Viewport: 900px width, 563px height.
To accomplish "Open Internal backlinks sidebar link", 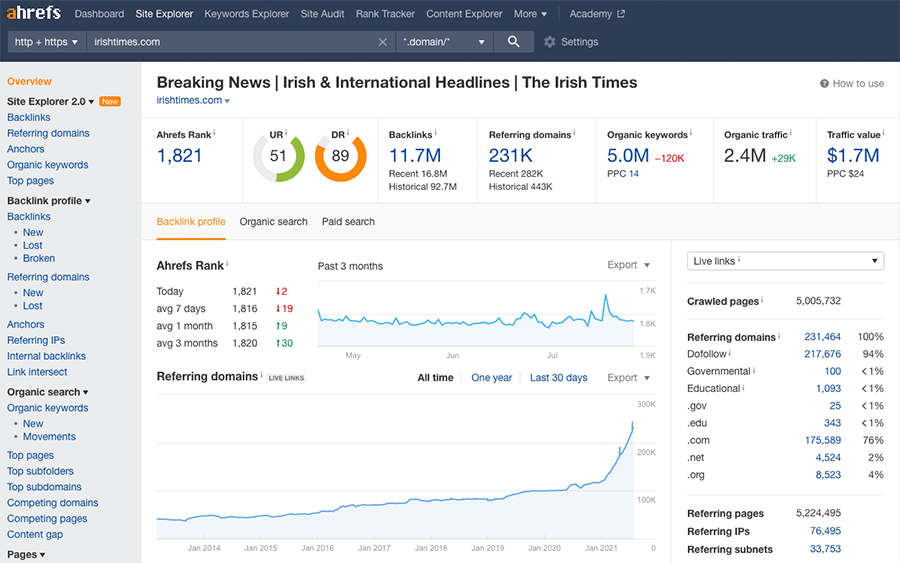I will click(x=46, y=356).
